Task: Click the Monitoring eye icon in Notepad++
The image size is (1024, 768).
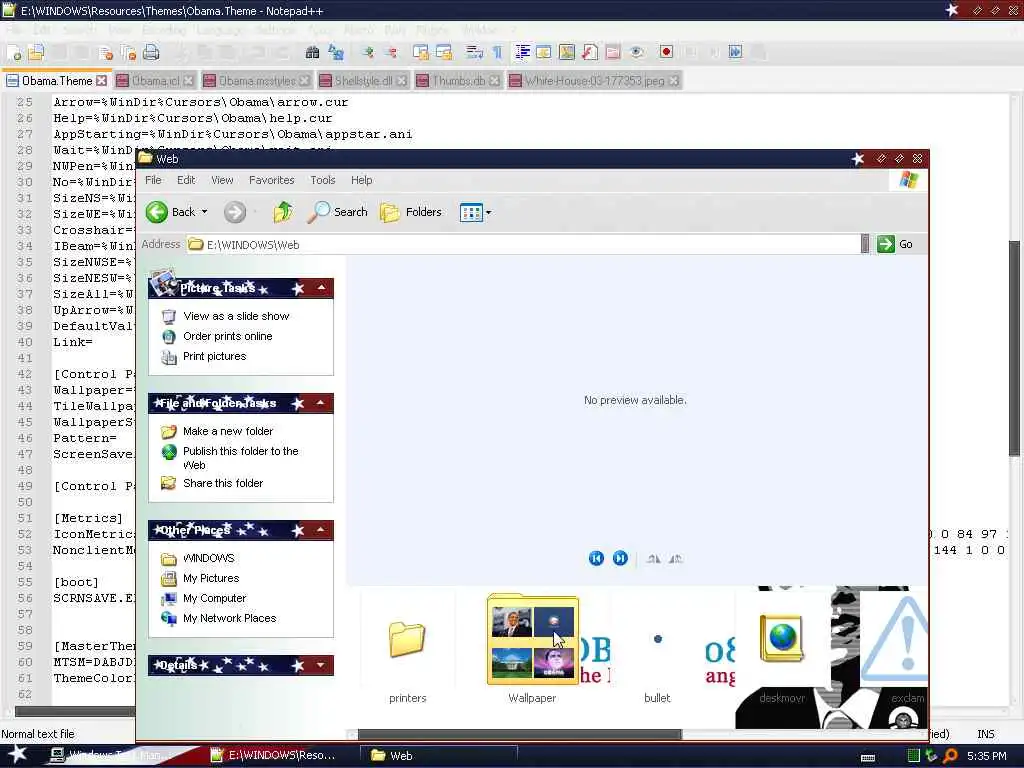Action: 637,52
